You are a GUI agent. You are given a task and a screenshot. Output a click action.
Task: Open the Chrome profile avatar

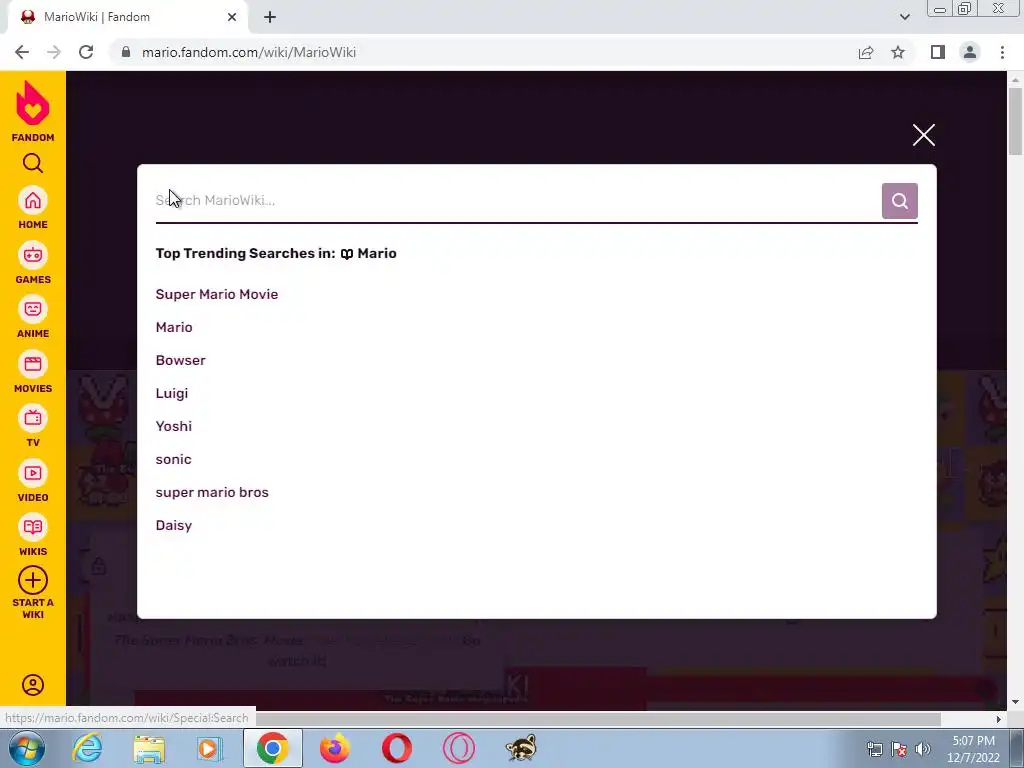[970, 52]
